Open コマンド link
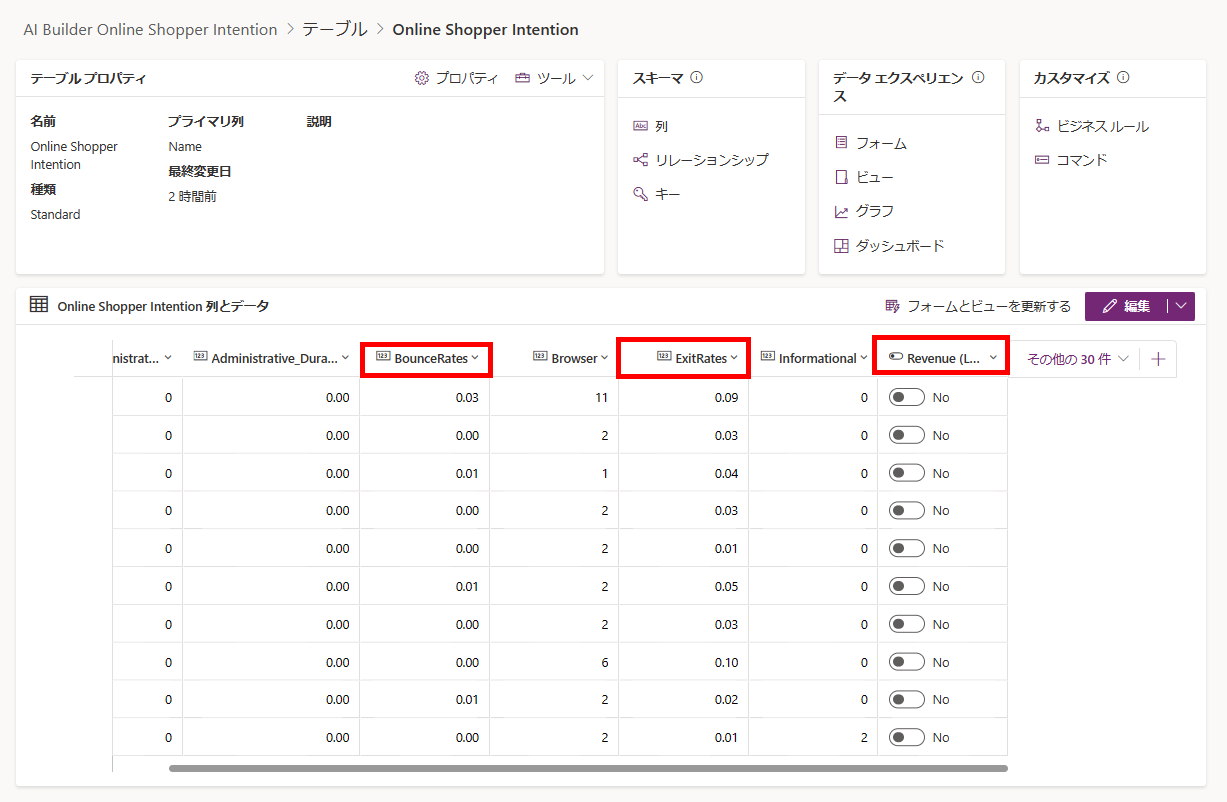Screen dimensions: 1227x802 pos(1082,160)
